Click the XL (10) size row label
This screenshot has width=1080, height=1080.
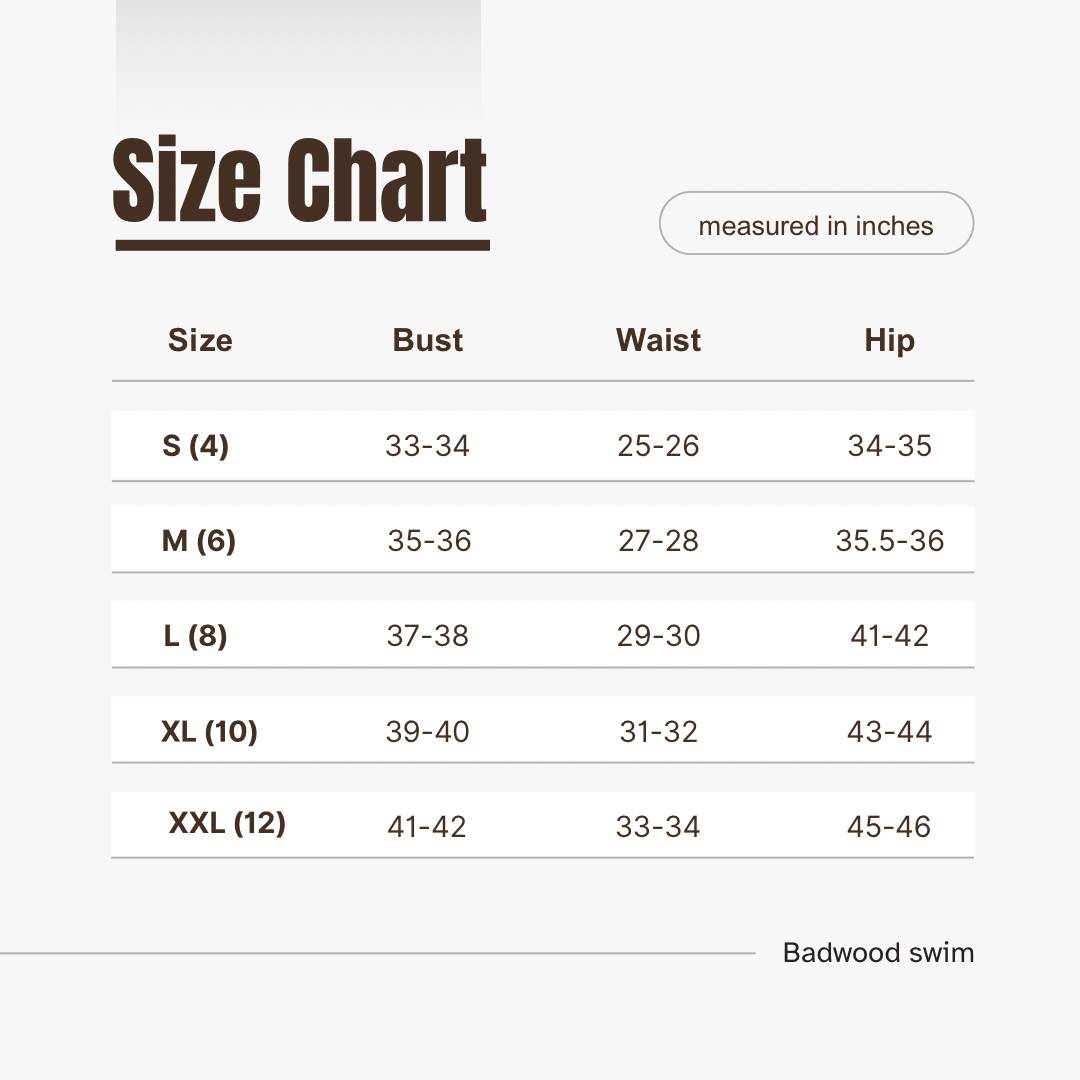click(209, 732)
